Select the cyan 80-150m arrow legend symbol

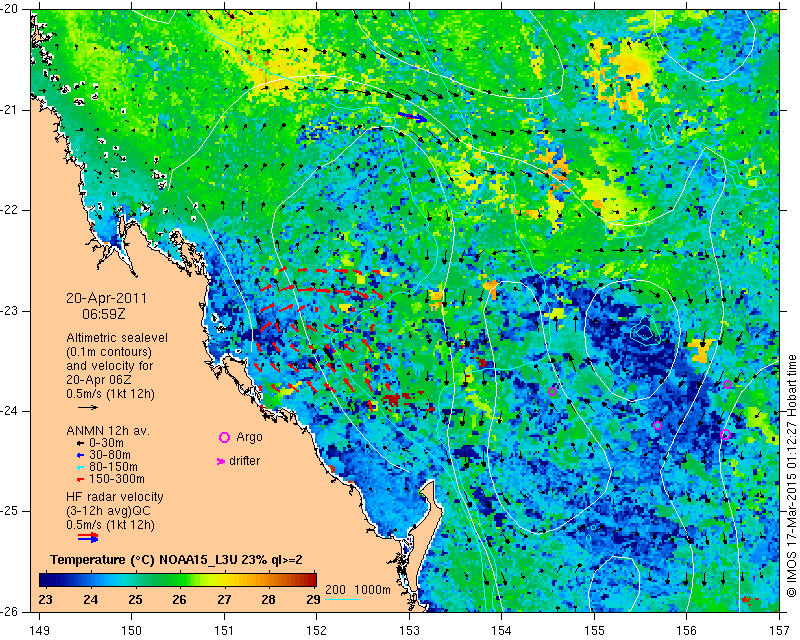80,467
